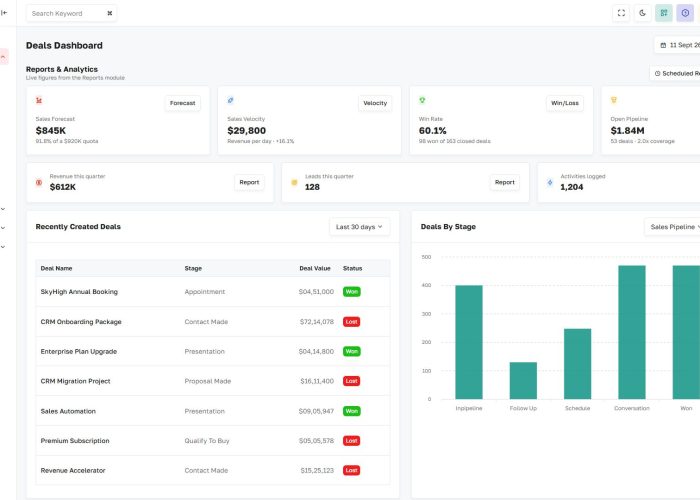Collapse the sidebar with the toggle icon
Screen dimensions: 700x500
coord(4,12)
